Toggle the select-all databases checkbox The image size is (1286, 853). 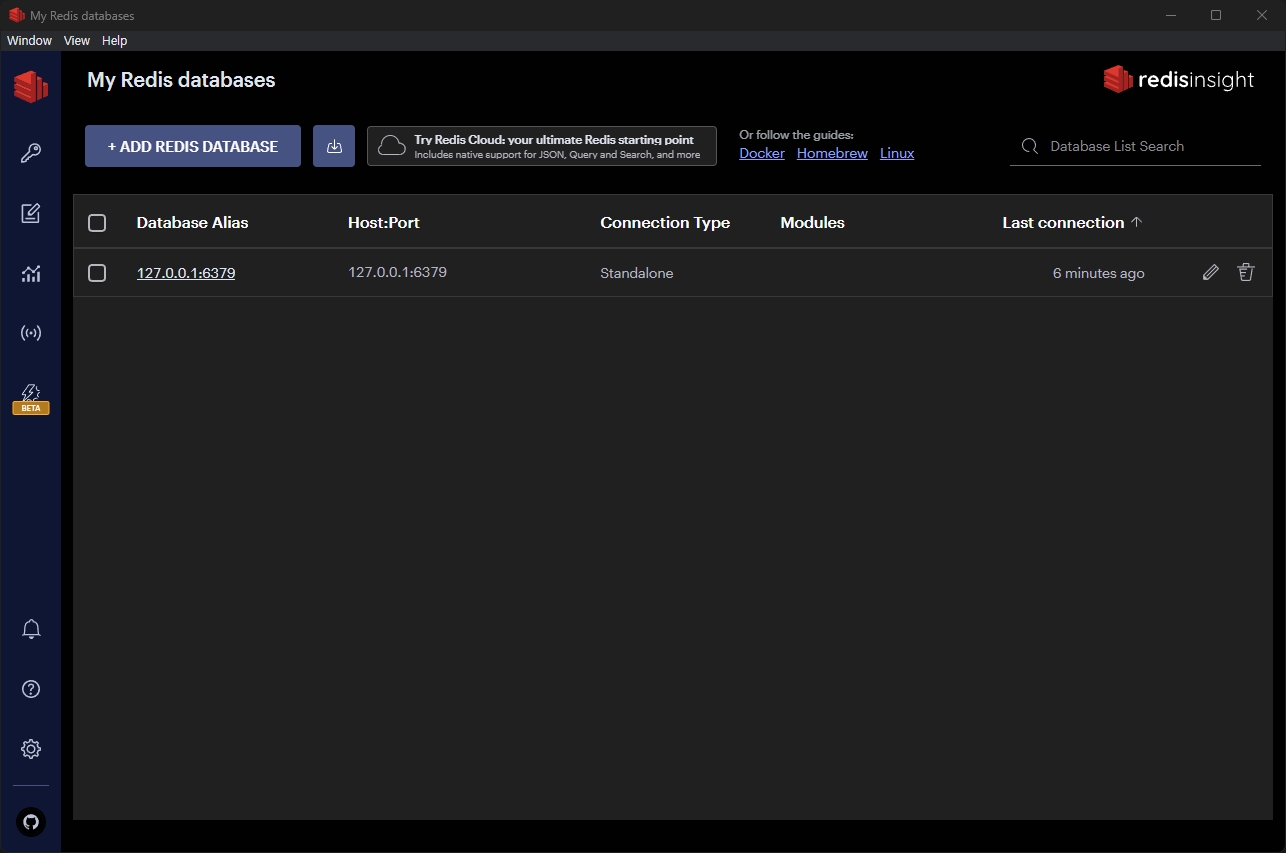click(97, 223)
